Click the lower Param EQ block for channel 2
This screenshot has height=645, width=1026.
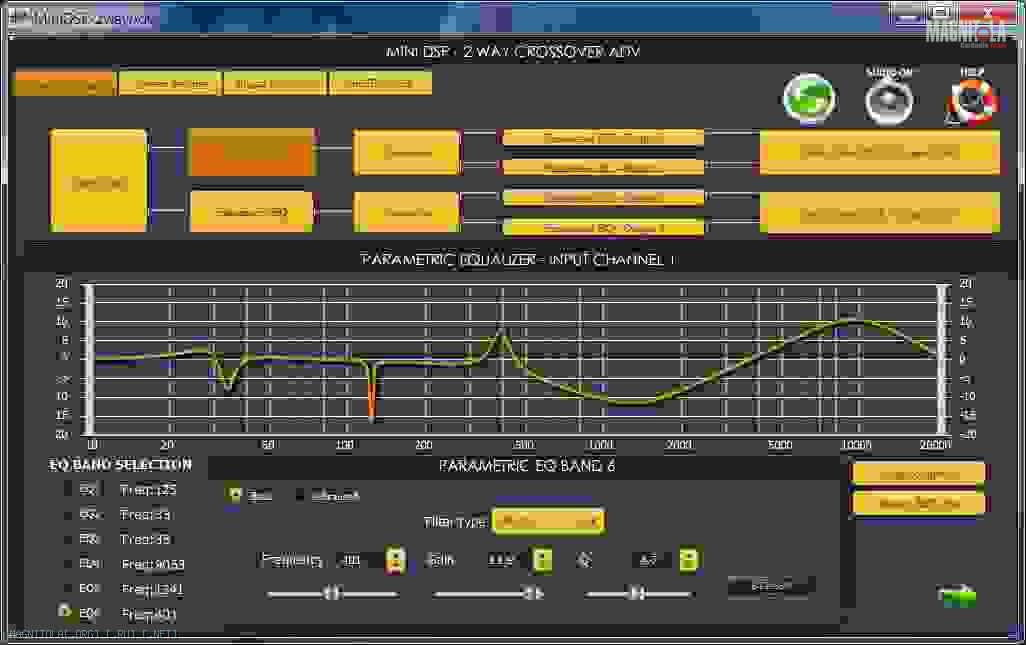pos(251,211)
